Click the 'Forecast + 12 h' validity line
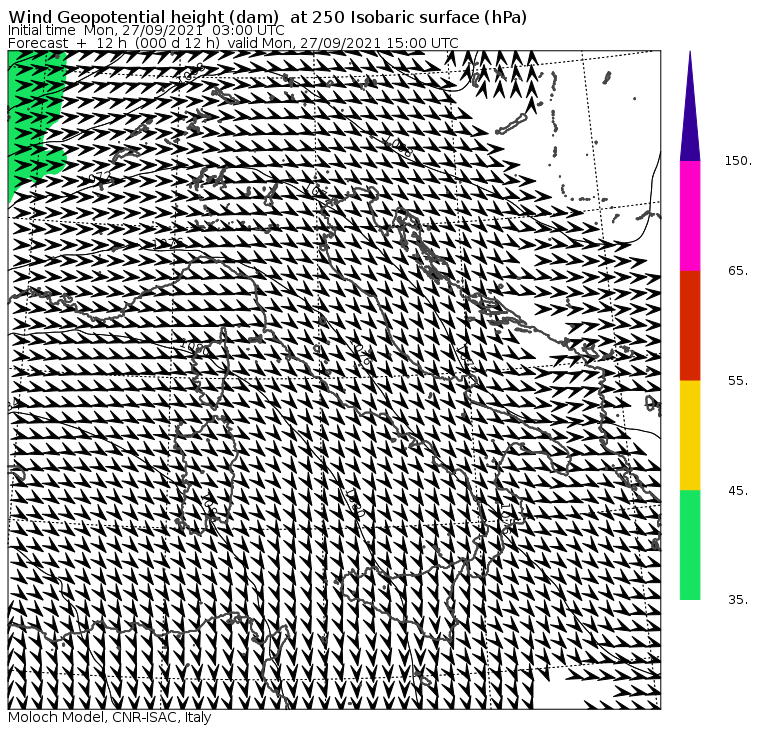The image size is (760, 731). (x=233, y=43)
